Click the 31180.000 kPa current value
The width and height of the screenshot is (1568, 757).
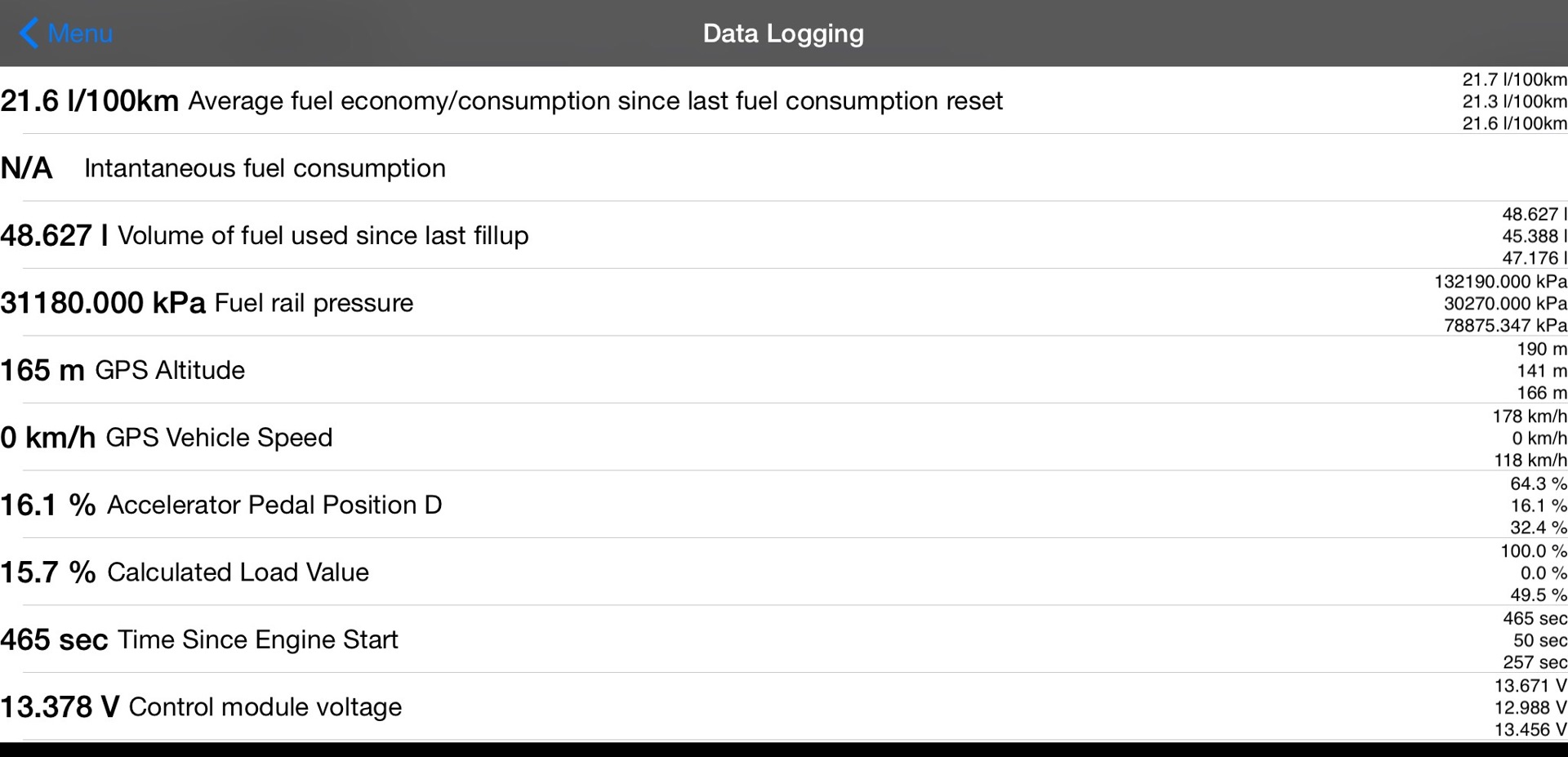(103, 303)
